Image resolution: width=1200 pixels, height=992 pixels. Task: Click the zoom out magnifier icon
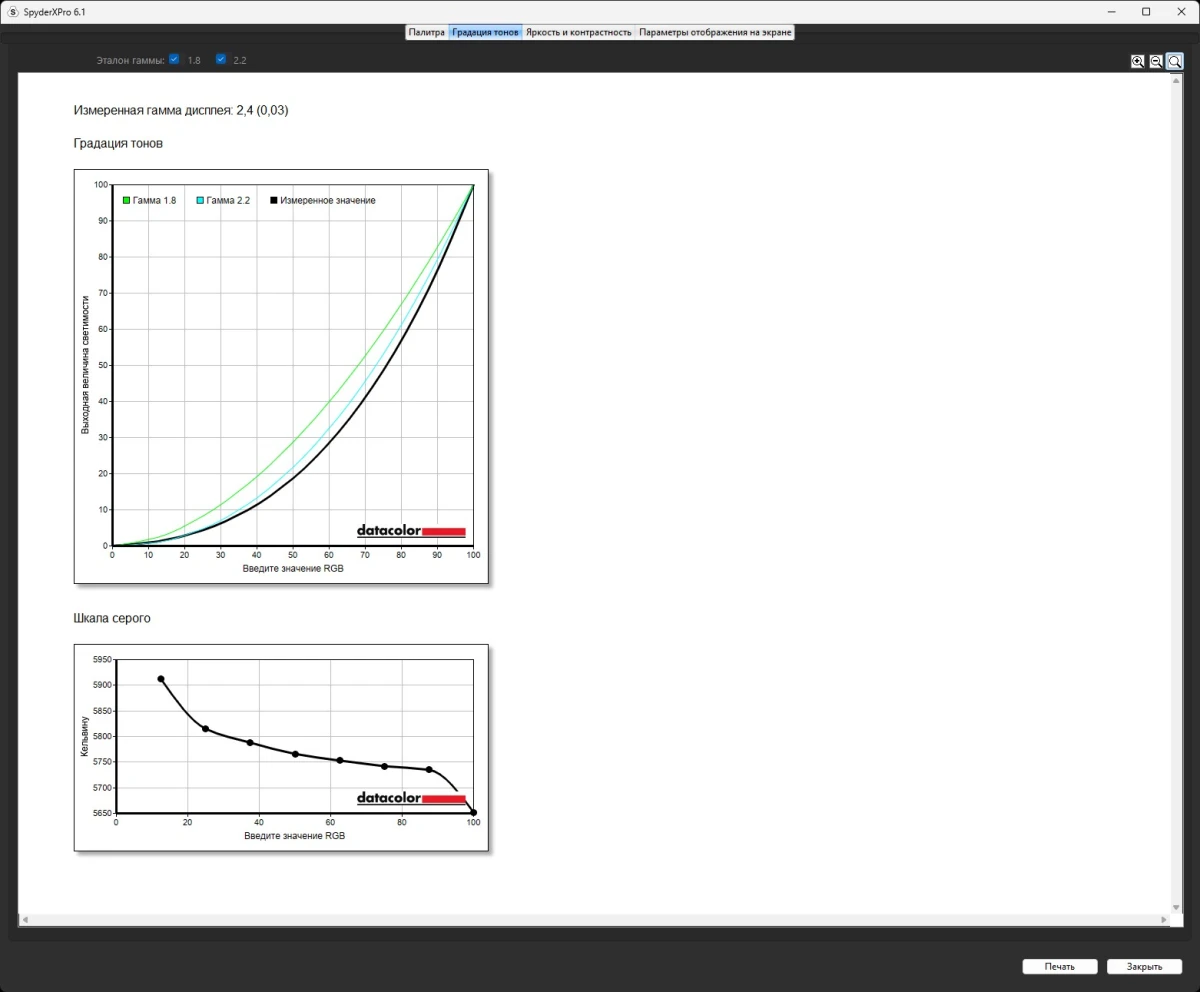pos(1156,61)
